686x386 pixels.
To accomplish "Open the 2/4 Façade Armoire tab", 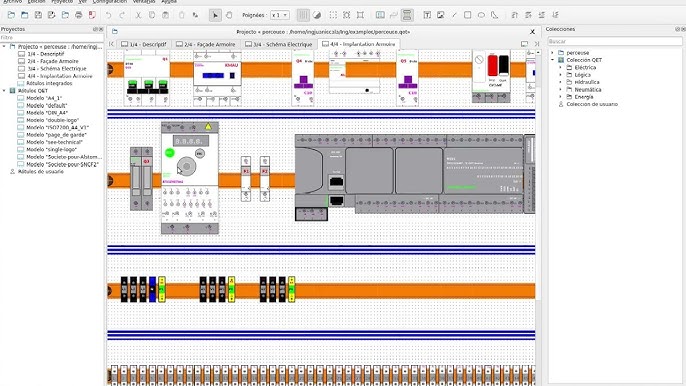I will pos(206,44).
